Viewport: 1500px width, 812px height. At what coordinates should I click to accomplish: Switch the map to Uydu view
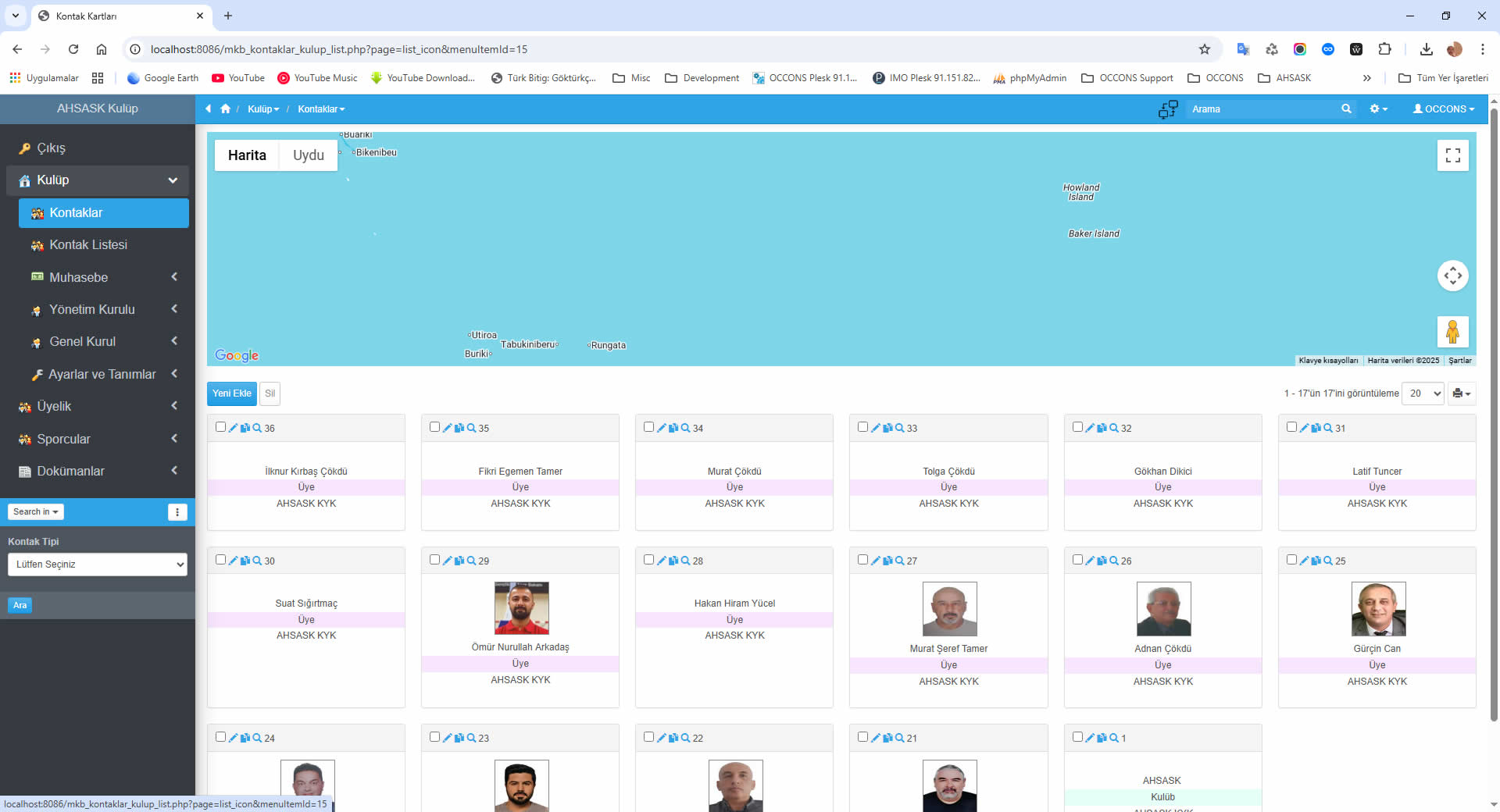pos(308,155)
